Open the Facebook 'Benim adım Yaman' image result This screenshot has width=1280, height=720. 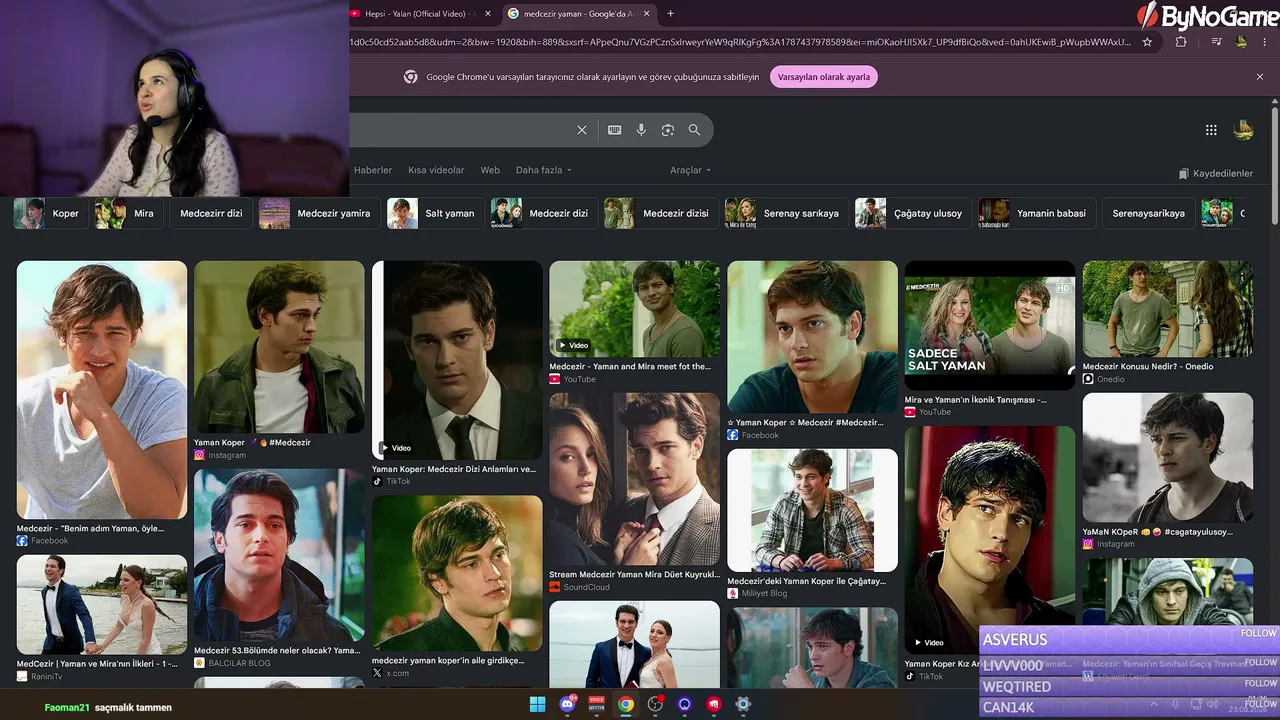102,390
